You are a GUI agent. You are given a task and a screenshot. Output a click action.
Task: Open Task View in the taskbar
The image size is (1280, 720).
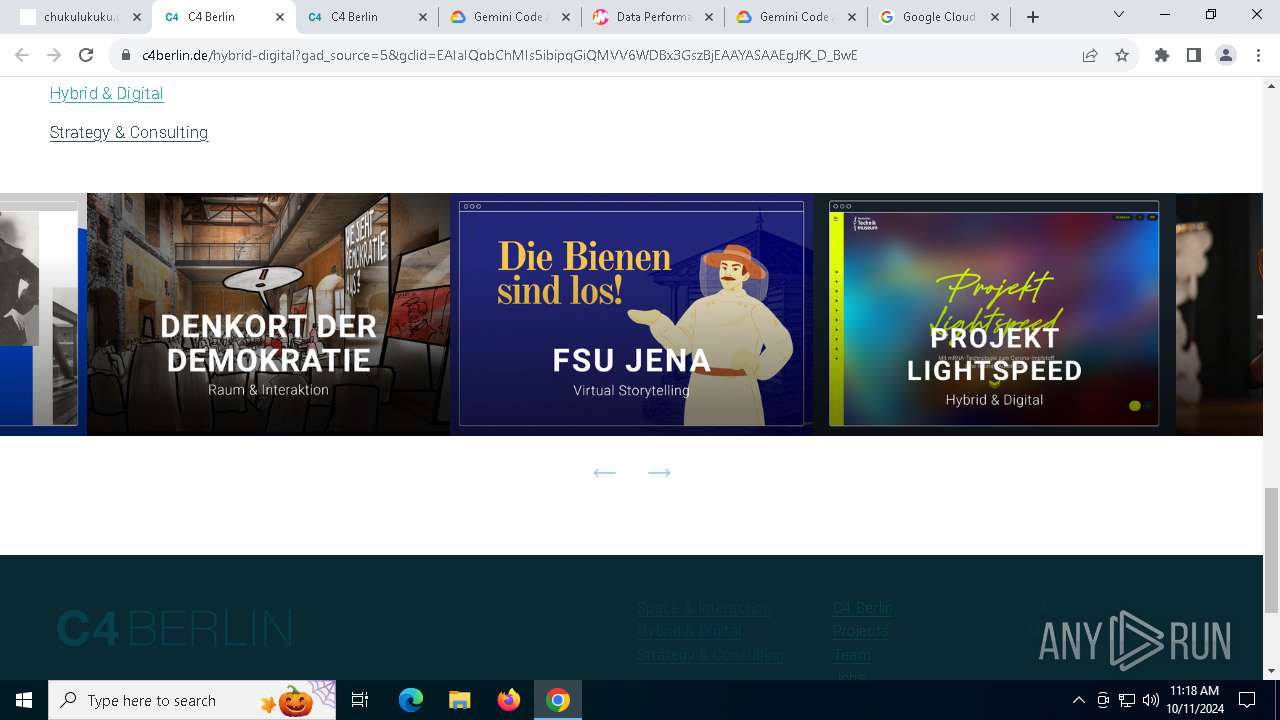click(360, 700)
